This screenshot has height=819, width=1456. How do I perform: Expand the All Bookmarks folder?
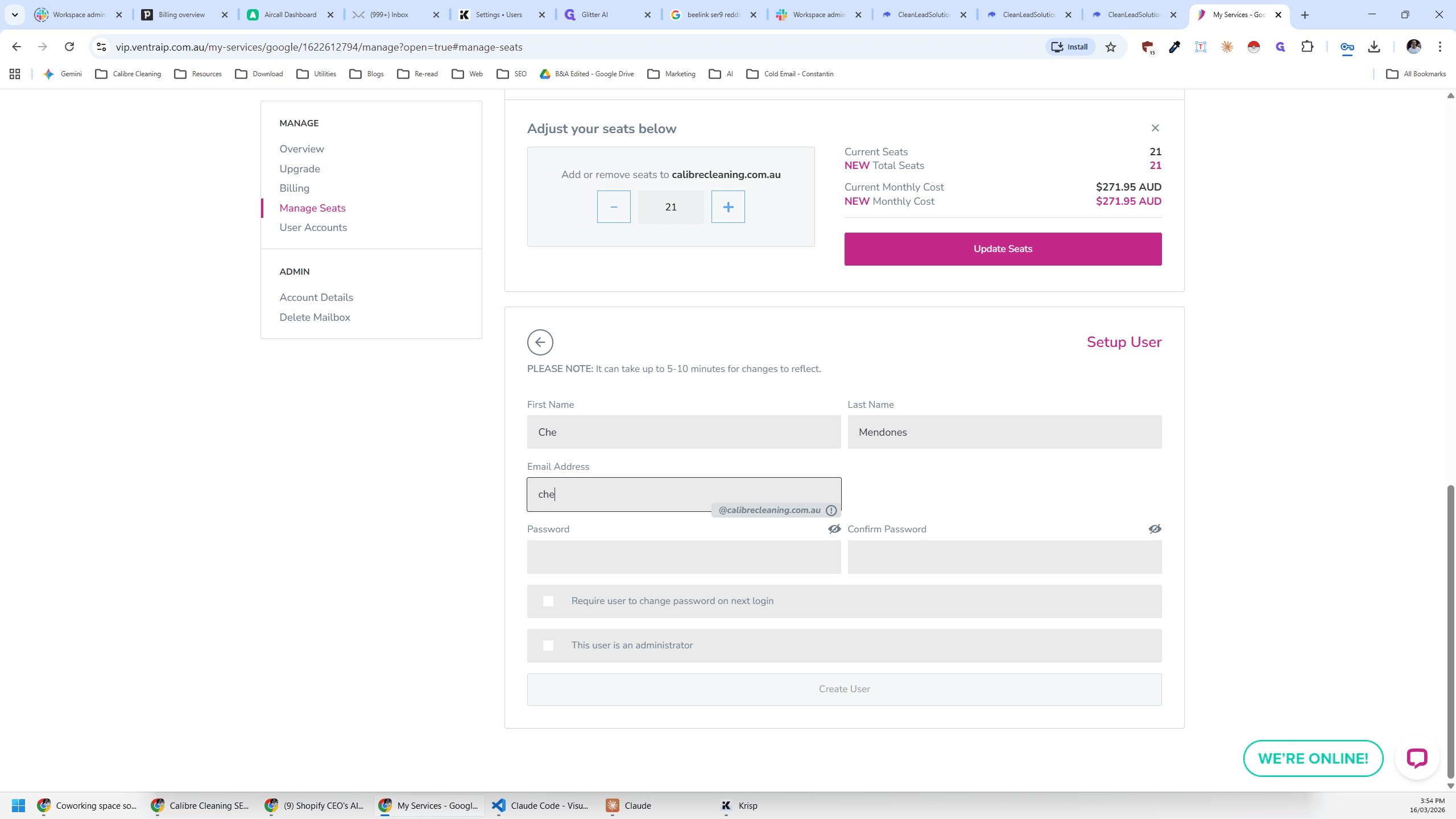coord(1416,74)
